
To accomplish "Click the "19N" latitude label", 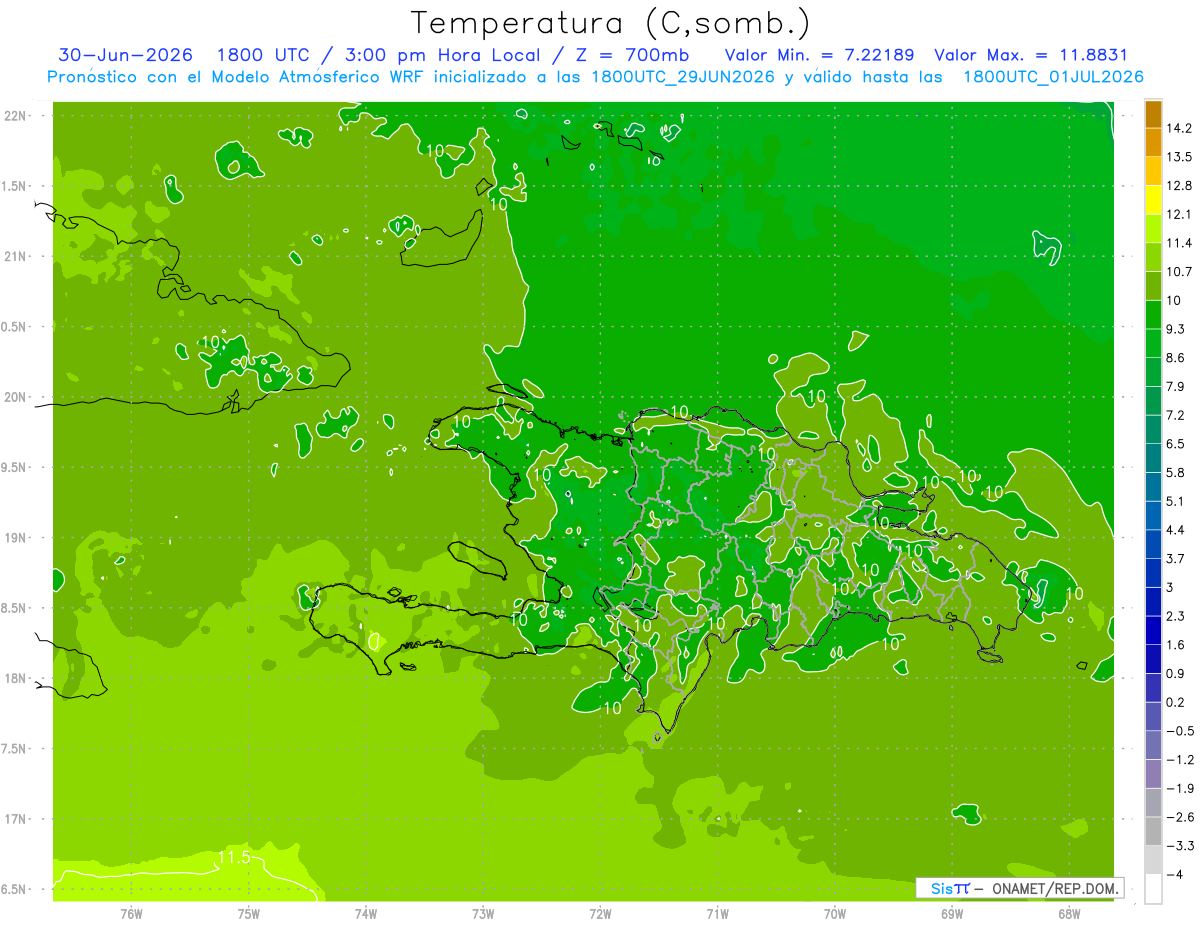I will point(17,538).
